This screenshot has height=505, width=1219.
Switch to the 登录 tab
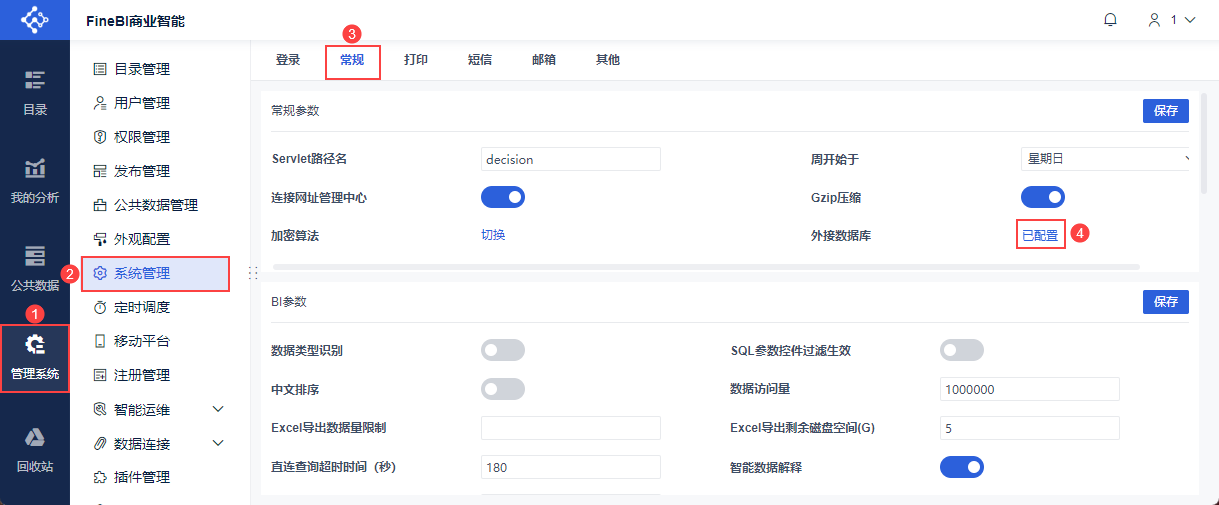[288, 60]
